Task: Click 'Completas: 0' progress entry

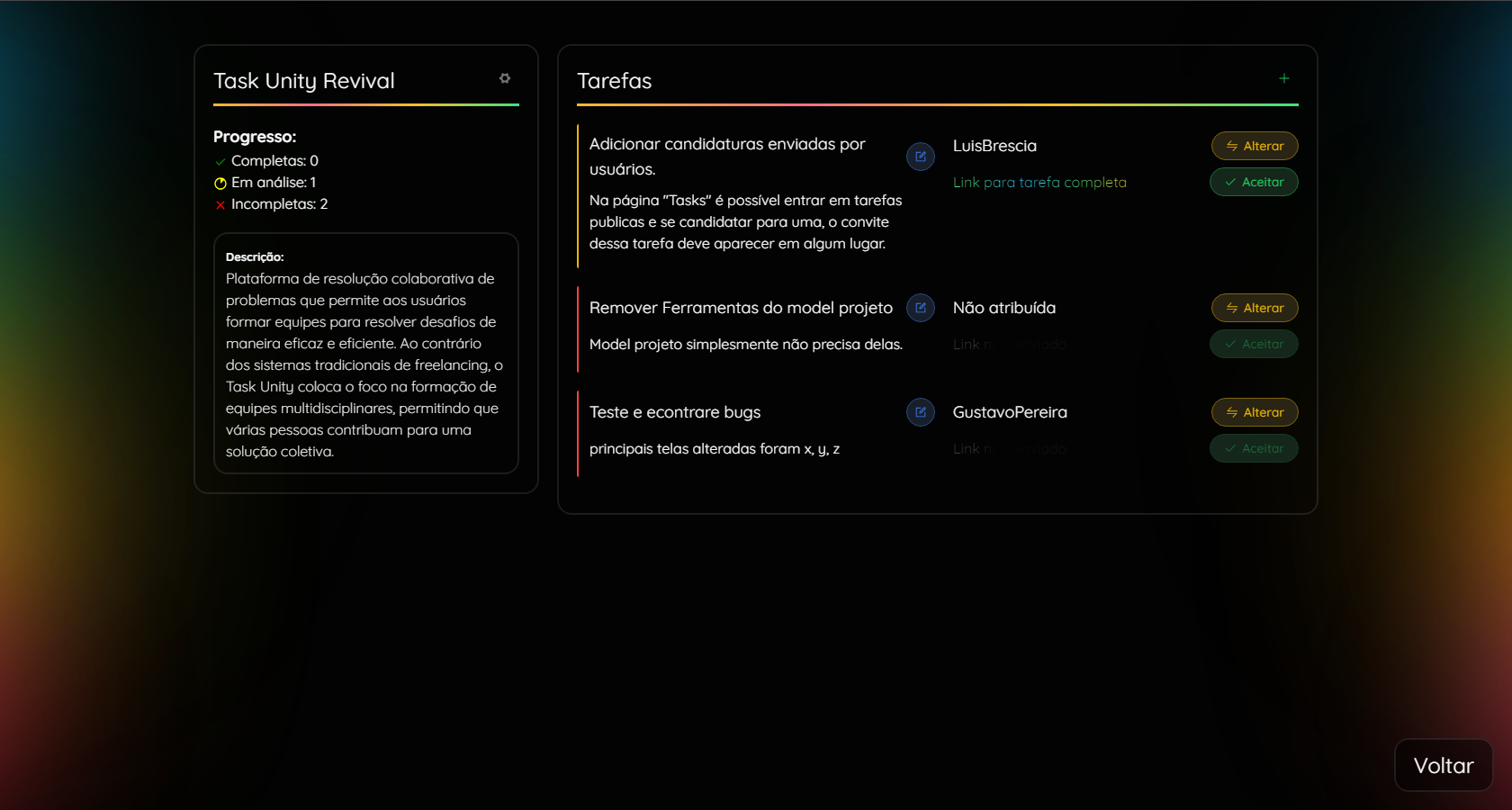Action: [274, 160]
